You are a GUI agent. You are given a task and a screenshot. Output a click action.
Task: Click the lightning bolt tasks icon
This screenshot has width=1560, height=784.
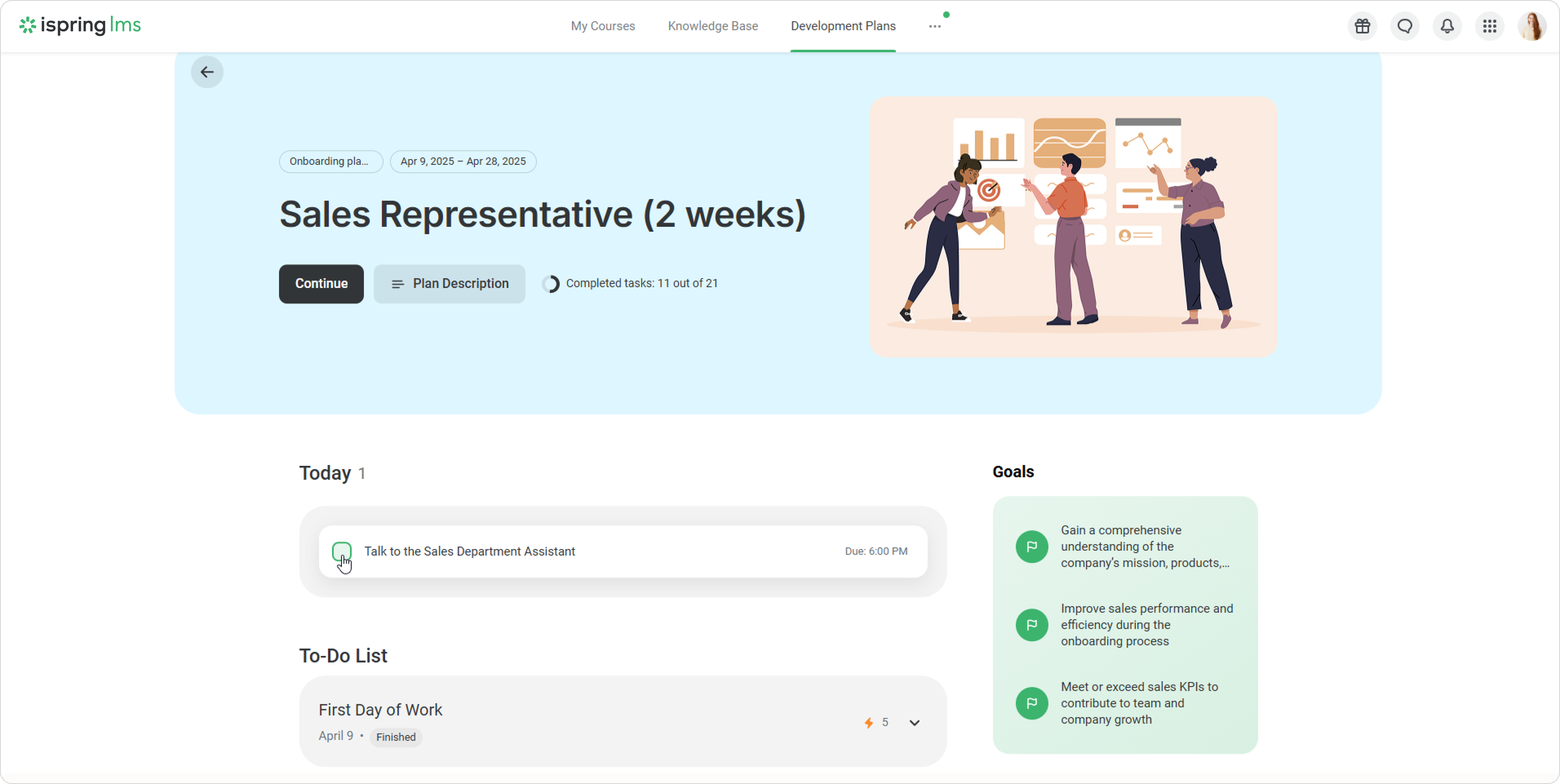tap(869, 722)
